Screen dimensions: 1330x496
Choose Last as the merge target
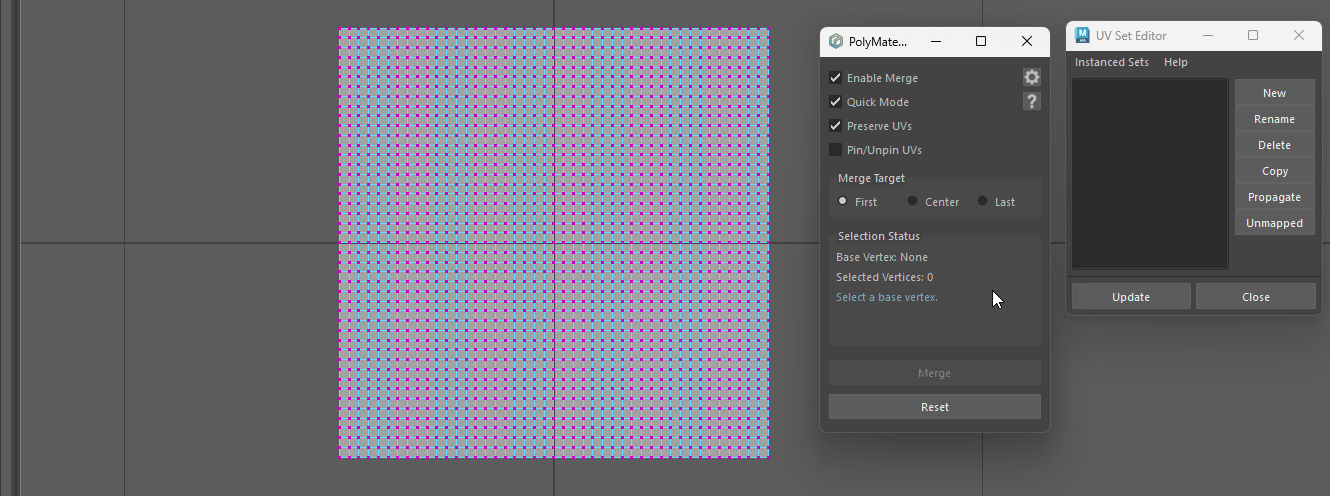(x=982, y=201)
